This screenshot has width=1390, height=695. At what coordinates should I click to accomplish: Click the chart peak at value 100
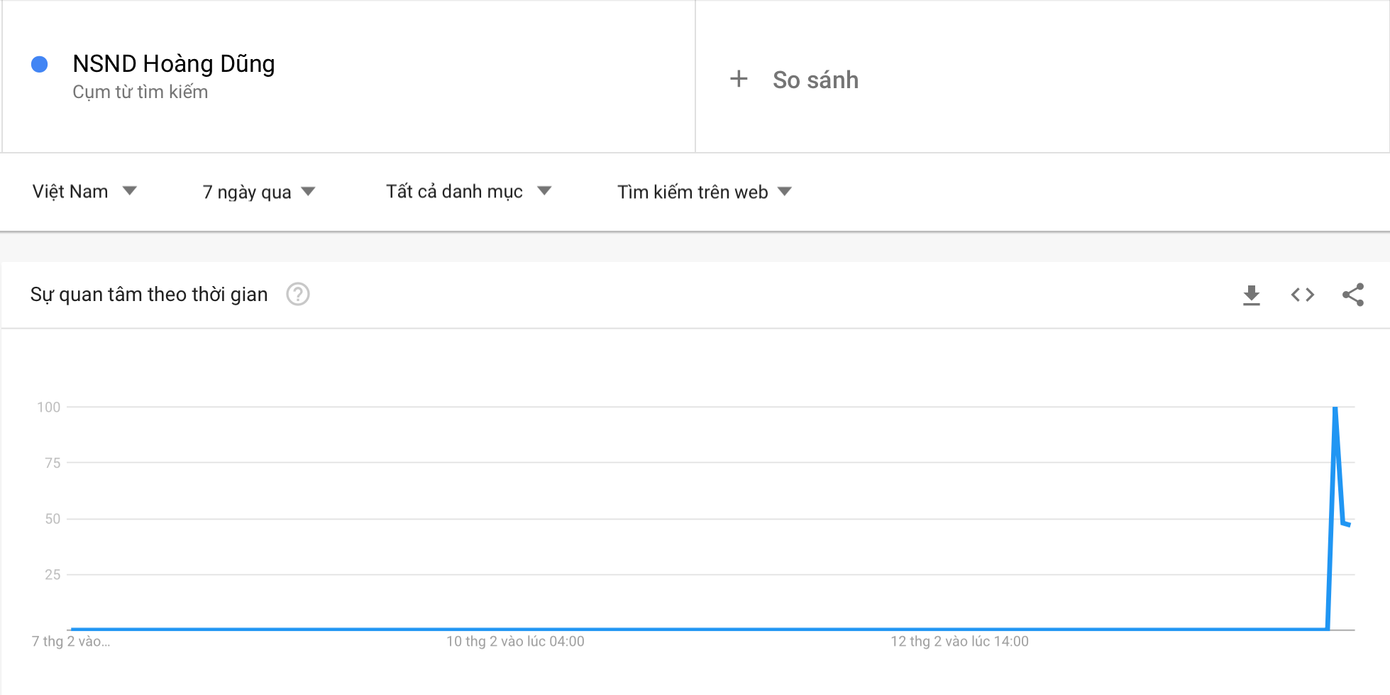pyautogui.click(x=1335, y=408)
